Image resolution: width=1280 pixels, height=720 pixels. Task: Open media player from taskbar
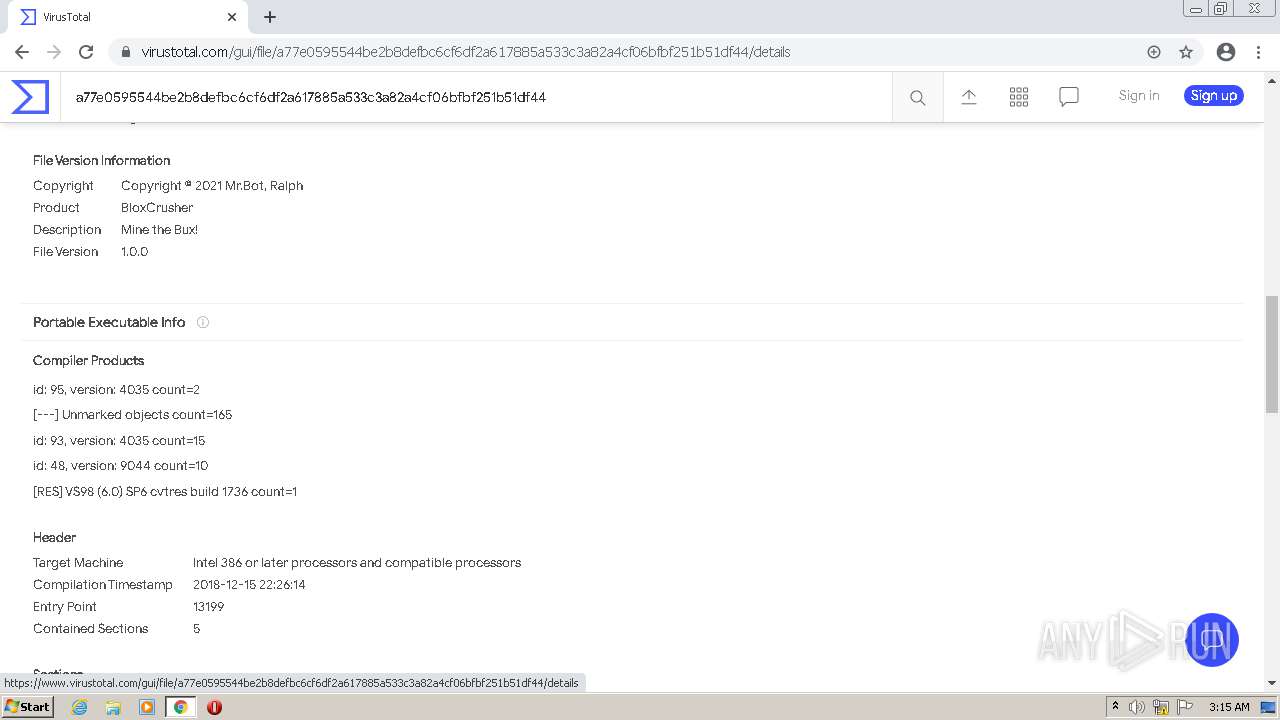tap(147, 707)
